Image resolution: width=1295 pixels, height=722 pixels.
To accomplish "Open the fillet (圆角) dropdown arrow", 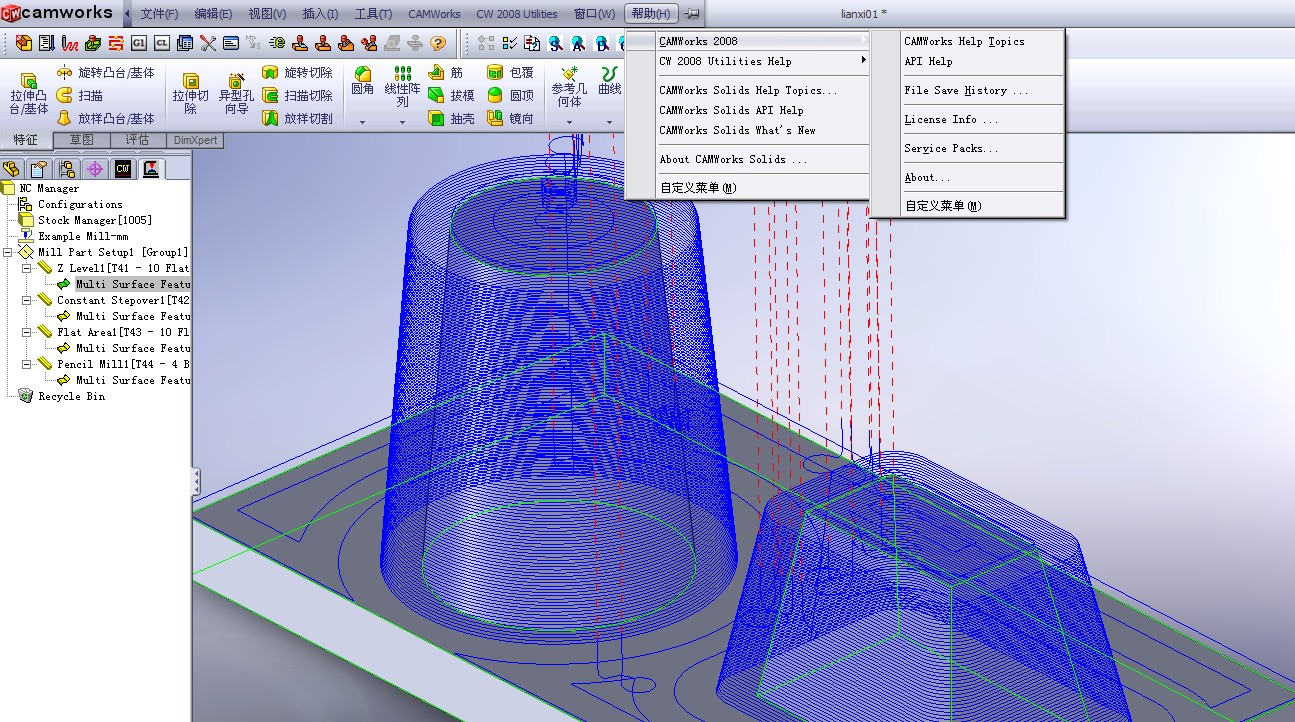I will 363,123.
